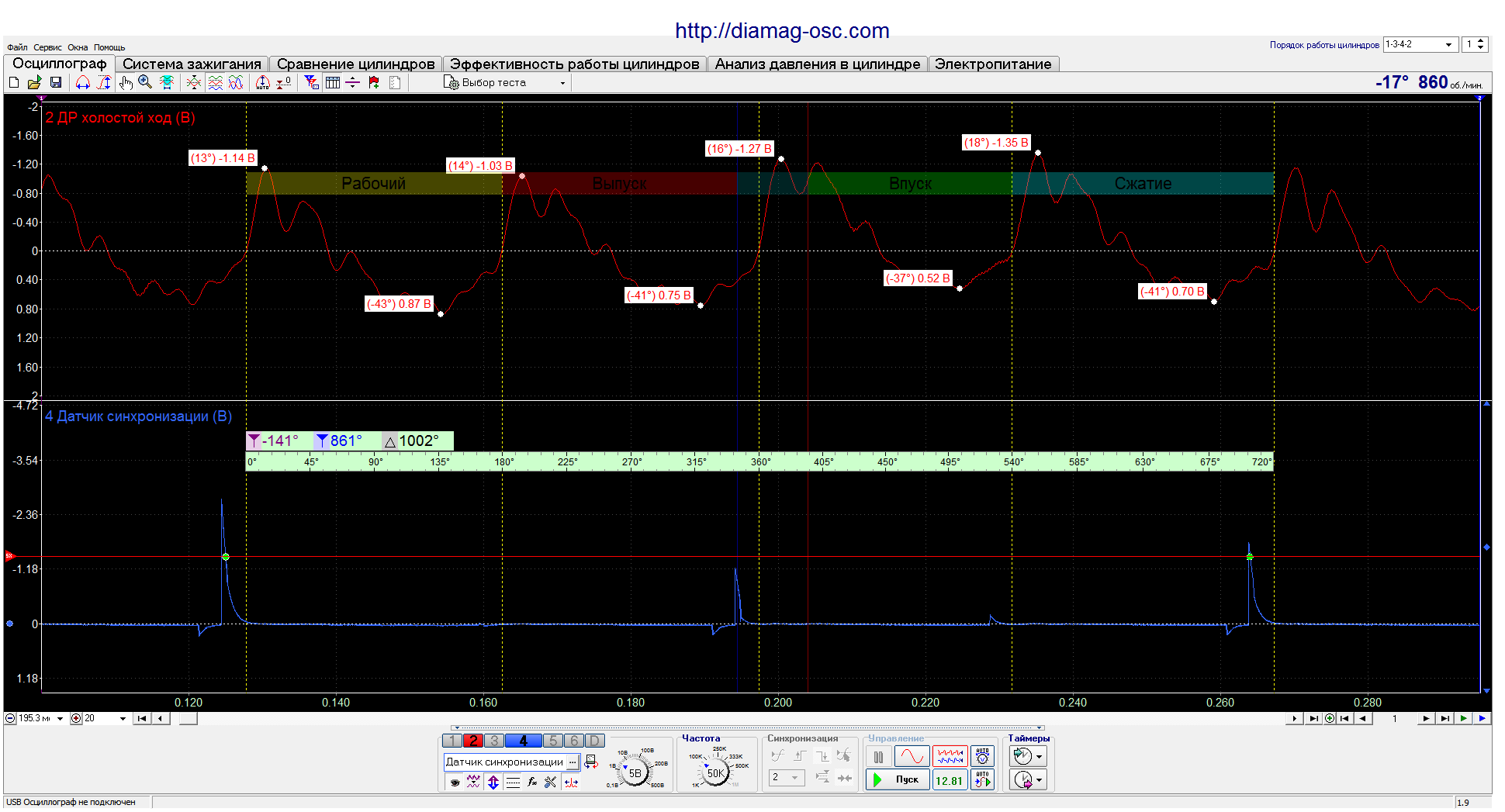Select the vertical measurement cursor tool
This screenshot has width=1505, height=812.
tap(104, 82)
